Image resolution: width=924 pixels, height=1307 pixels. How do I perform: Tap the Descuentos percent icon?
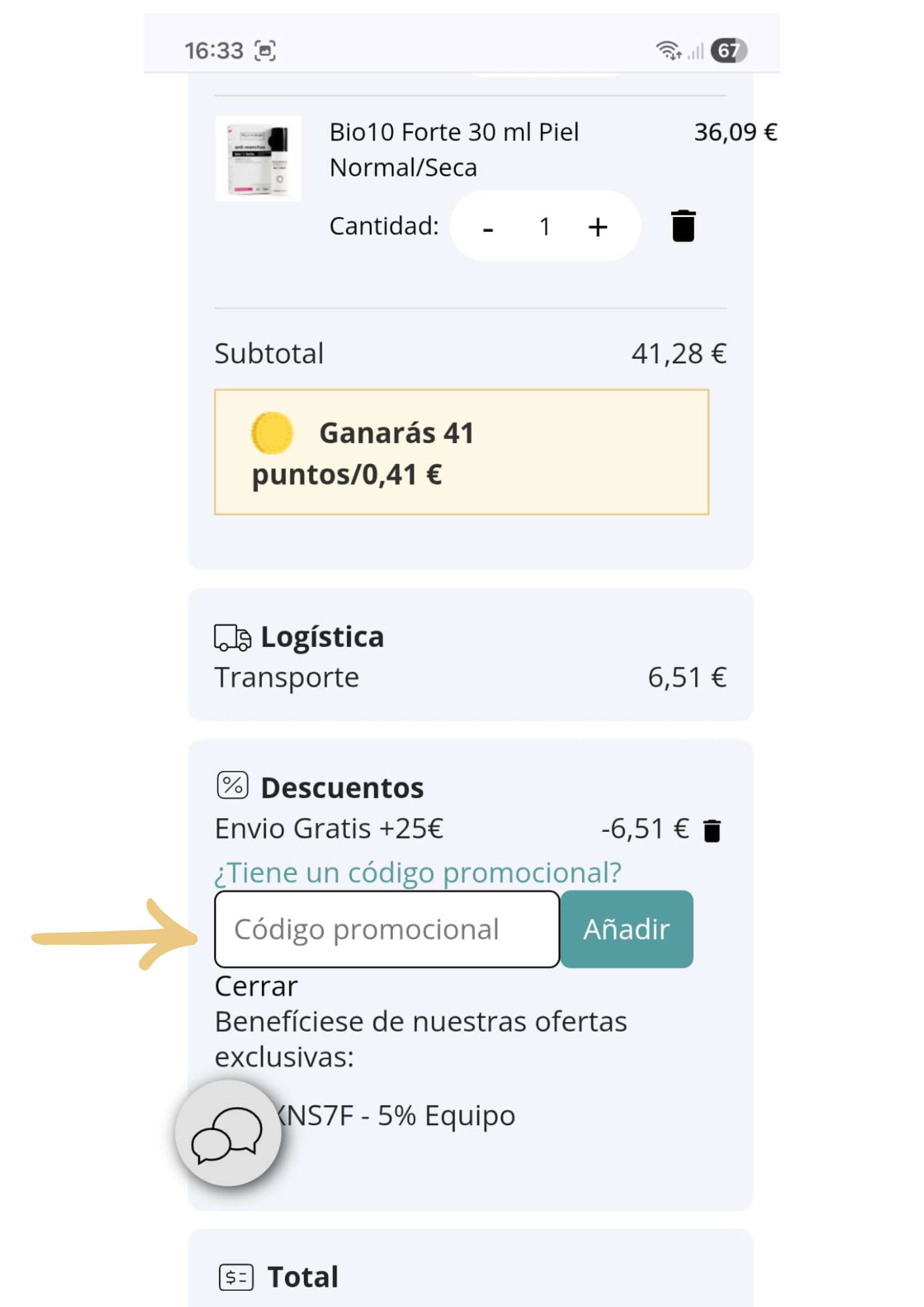tap(233, 786)
